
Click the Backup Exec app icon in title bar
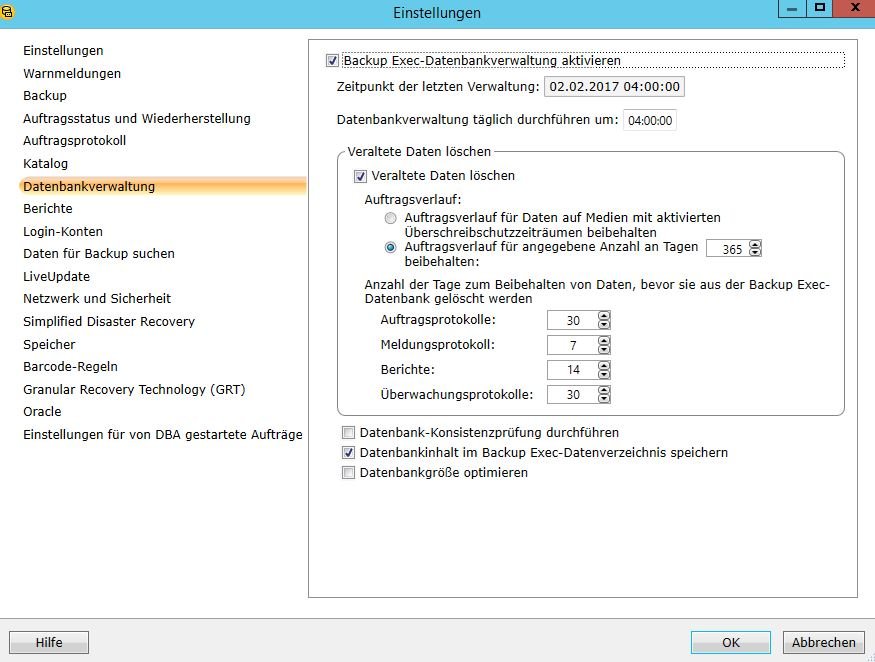click(7, 11)
